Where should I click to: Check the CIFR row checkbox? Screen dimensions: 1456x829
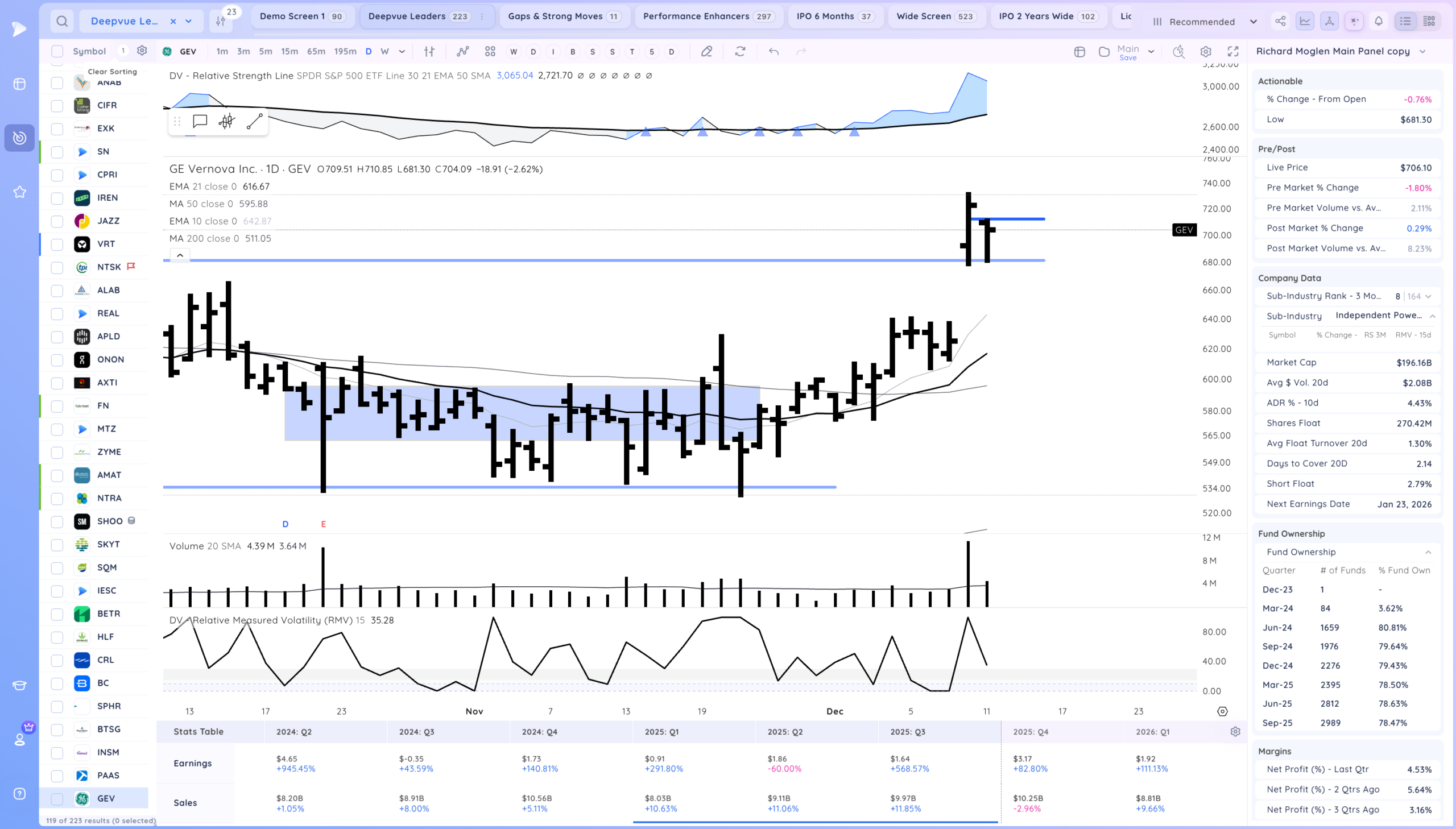[x=57, y=106]
